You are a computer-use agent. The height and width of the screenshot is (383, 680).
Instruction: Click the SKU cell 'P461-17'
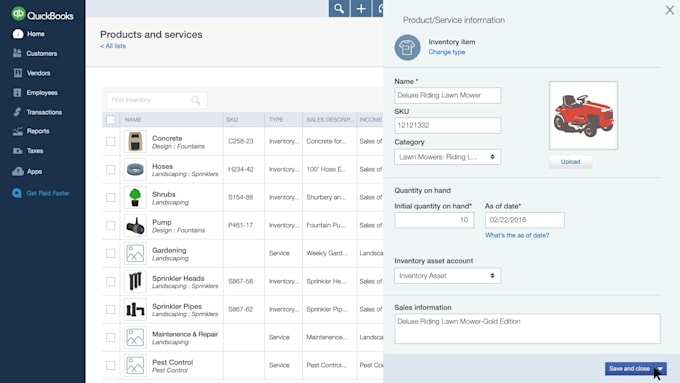[241, 225]
